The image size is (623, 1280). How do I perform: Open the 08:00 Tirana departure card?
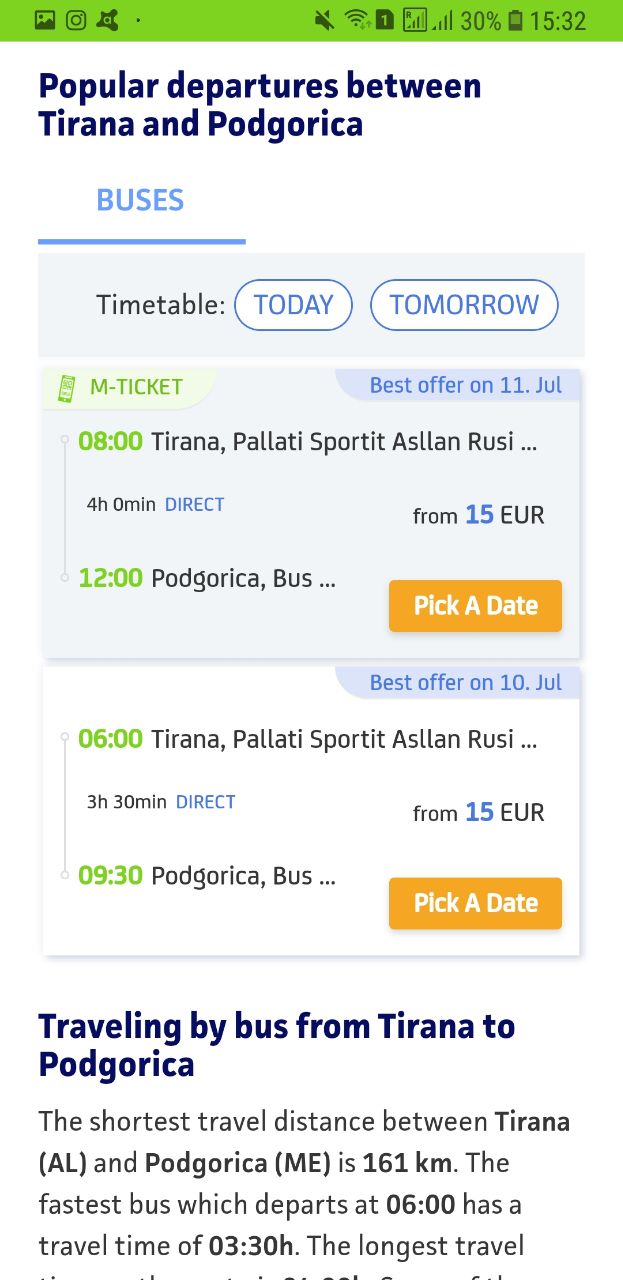(311, 514)
